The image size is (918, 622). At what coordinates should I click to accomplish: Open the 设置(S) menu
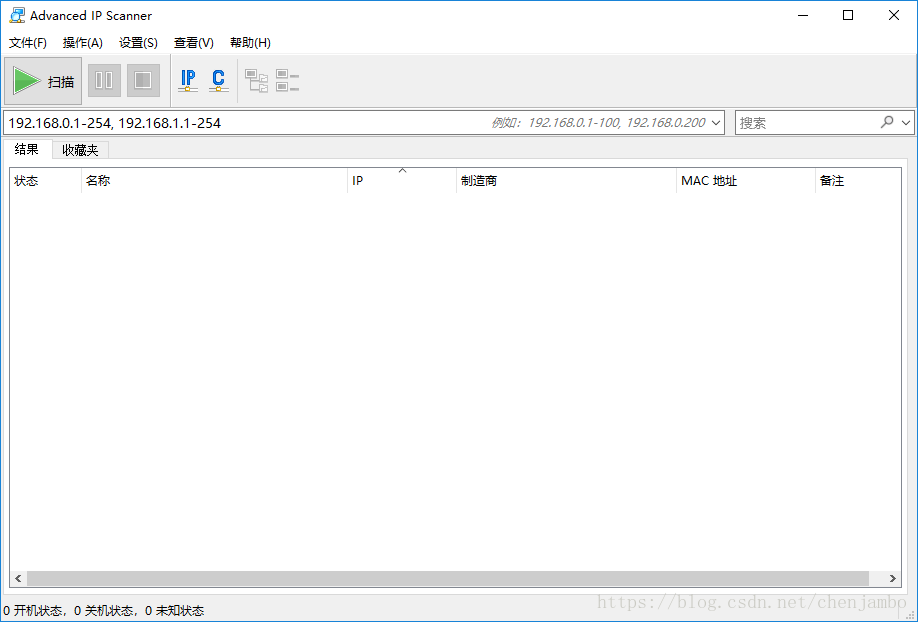tap(138, 43)
